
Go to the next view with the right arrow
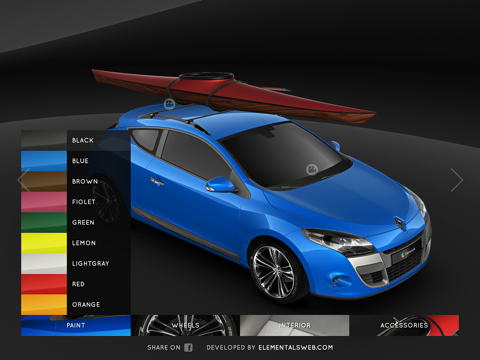point(457,180)
